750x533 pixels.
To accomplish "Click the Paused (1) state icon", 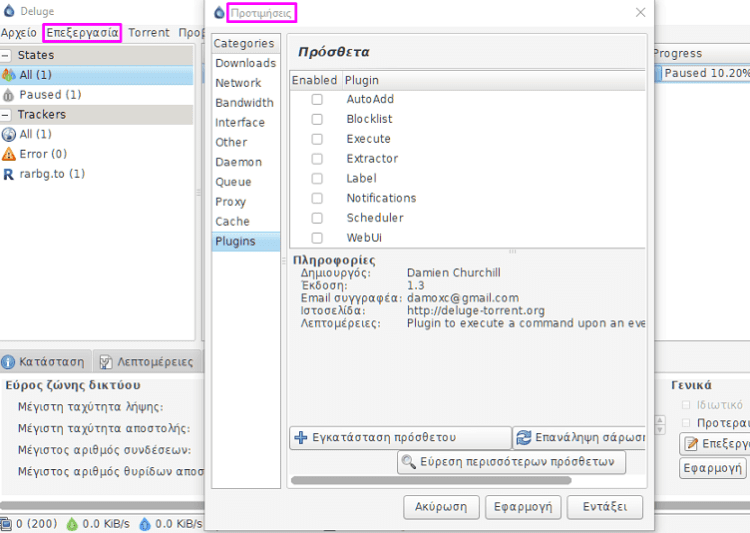I will (9, 95).
